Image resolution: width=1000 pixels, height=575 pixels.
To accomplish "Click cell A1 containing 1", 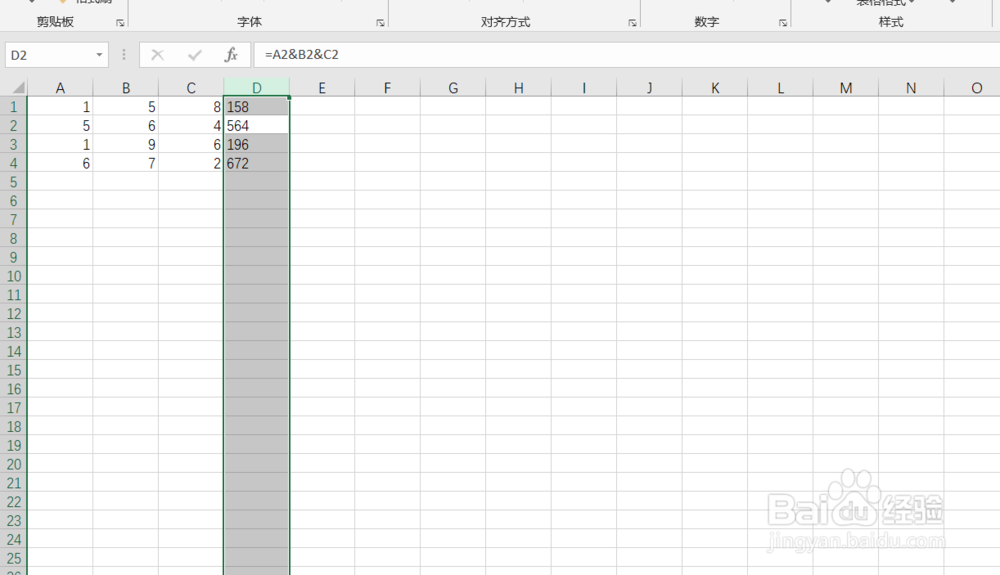I will 60,106.
